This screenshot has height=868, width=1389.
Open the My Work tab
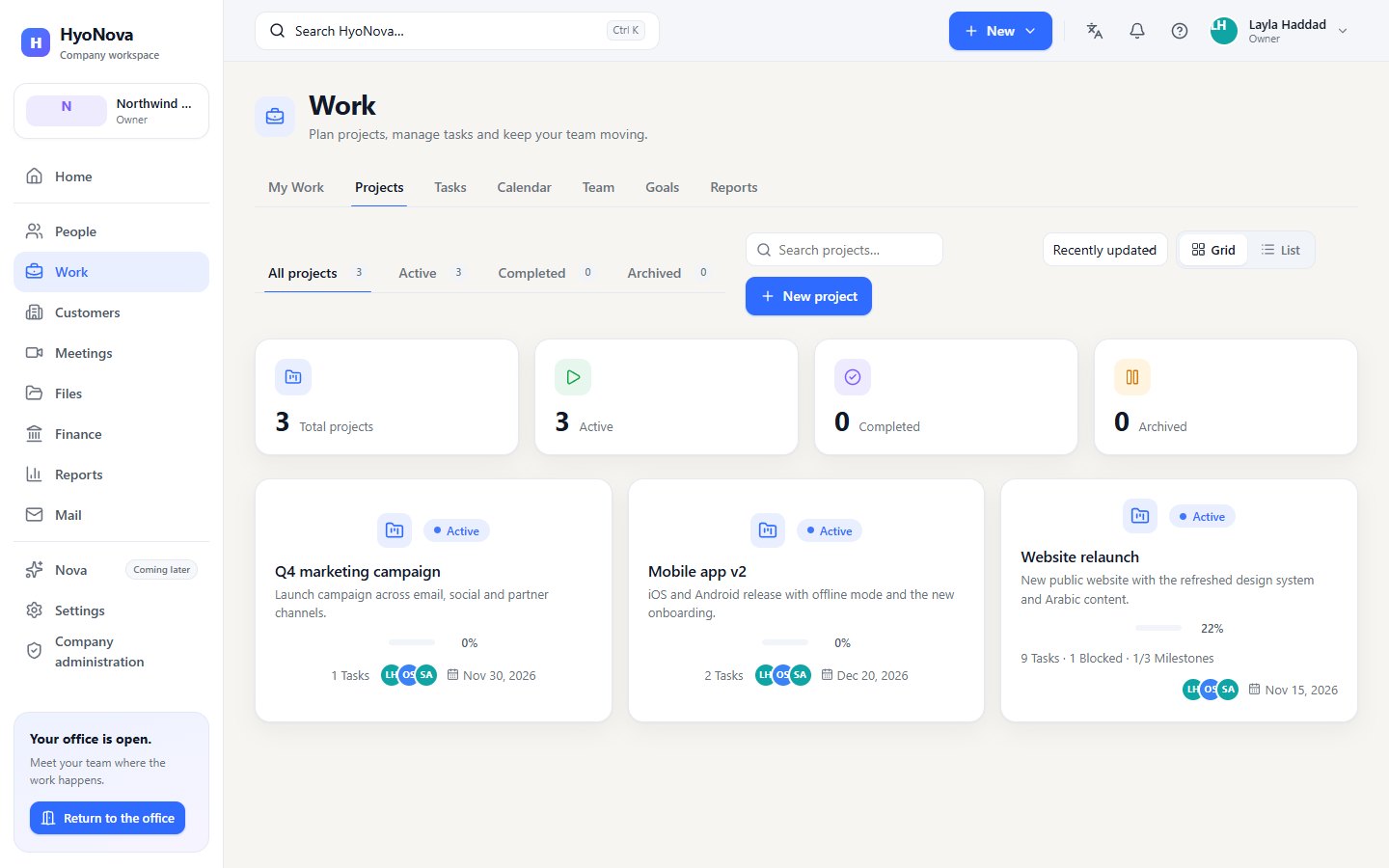pyautogui.click(x=296, y=187)
